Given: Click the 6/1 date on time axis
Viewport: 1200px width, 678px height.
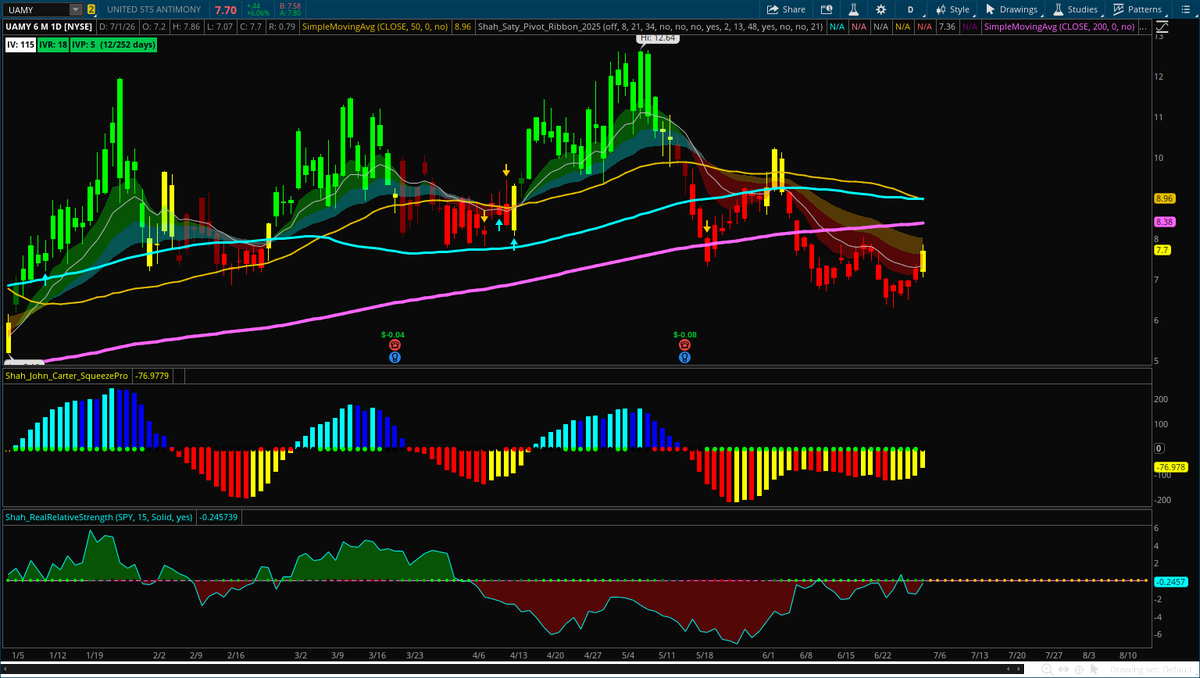Looking at the screenshot, I should click(769, 655).
